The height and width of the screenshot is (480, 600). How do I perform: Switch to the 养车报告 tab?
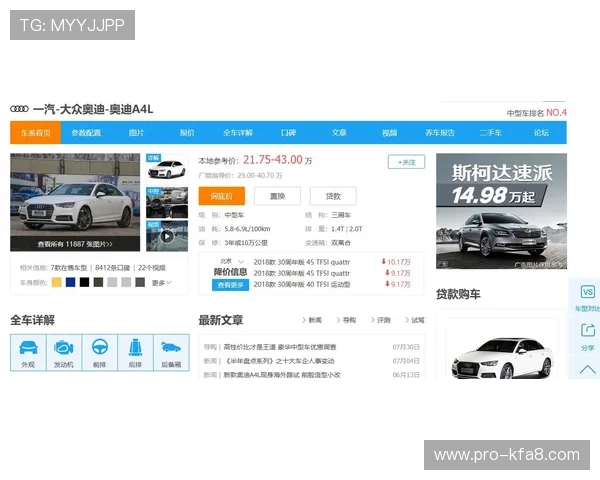440,133
